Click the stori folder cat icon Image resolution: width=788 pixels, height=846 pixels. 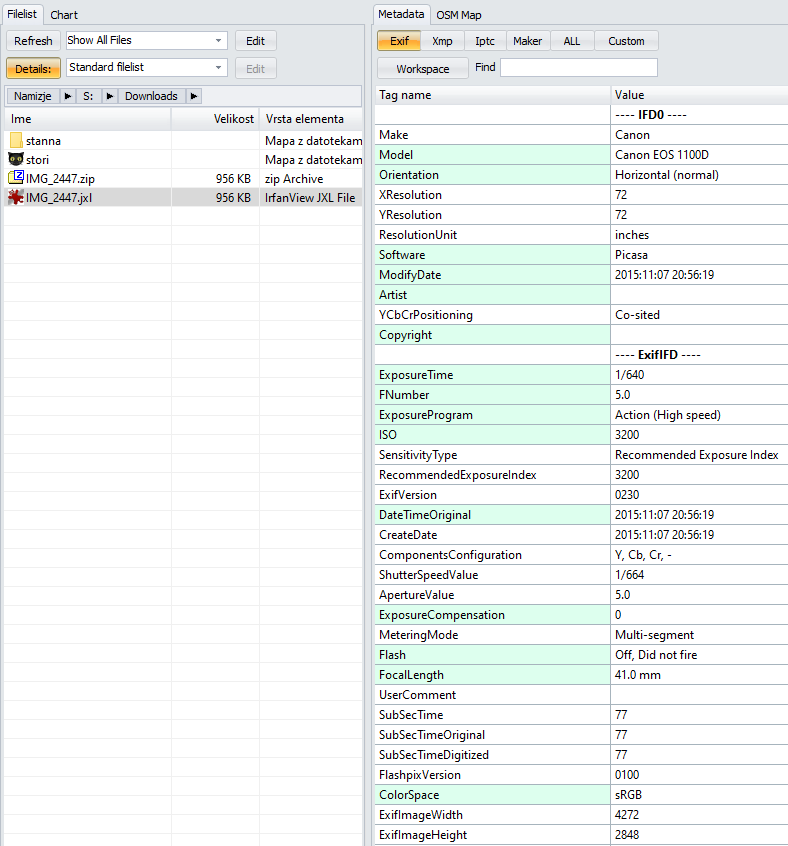click(16, 159)
